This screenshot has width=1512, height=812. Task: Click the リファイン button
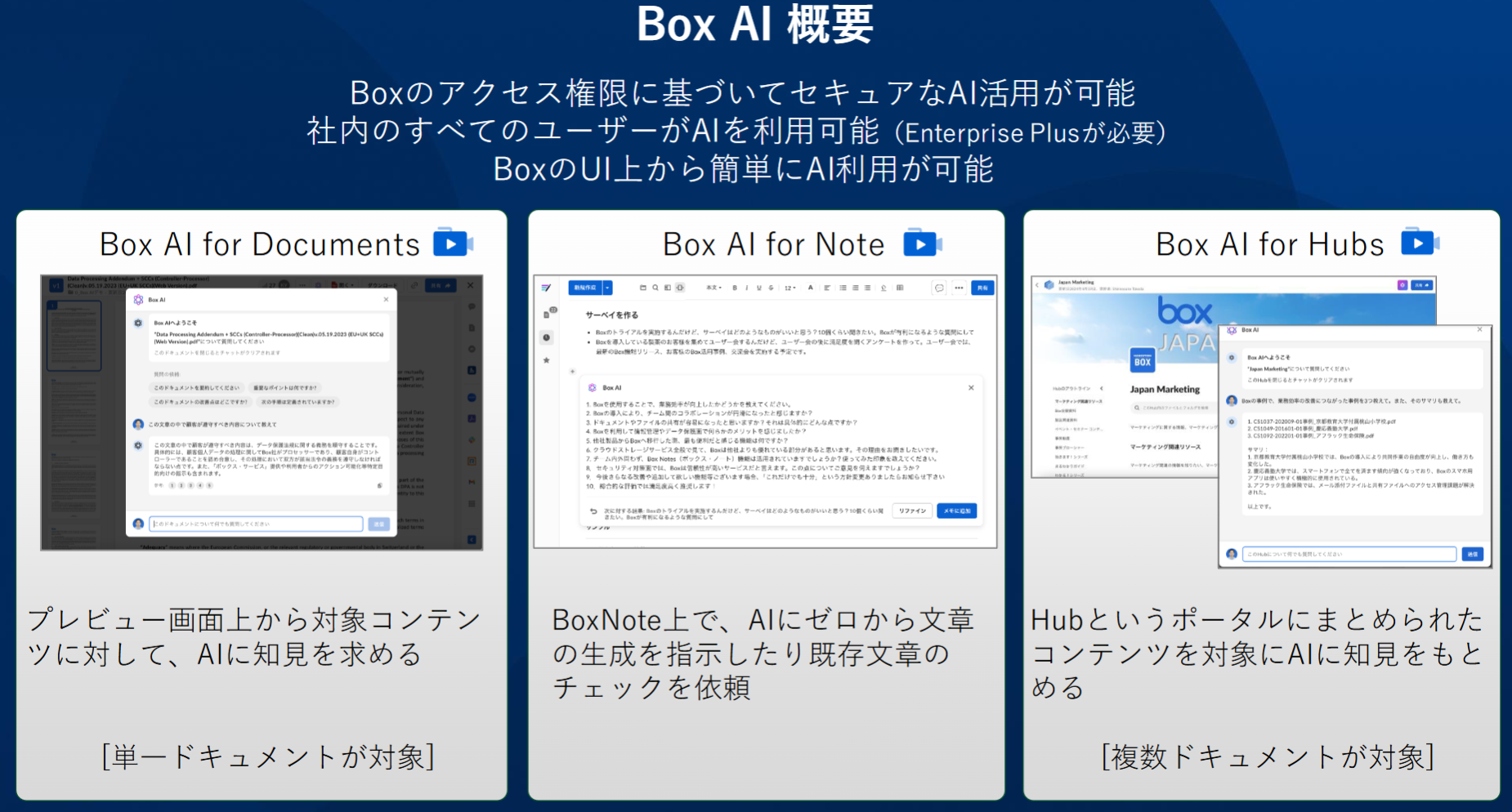tap(912, 511)
